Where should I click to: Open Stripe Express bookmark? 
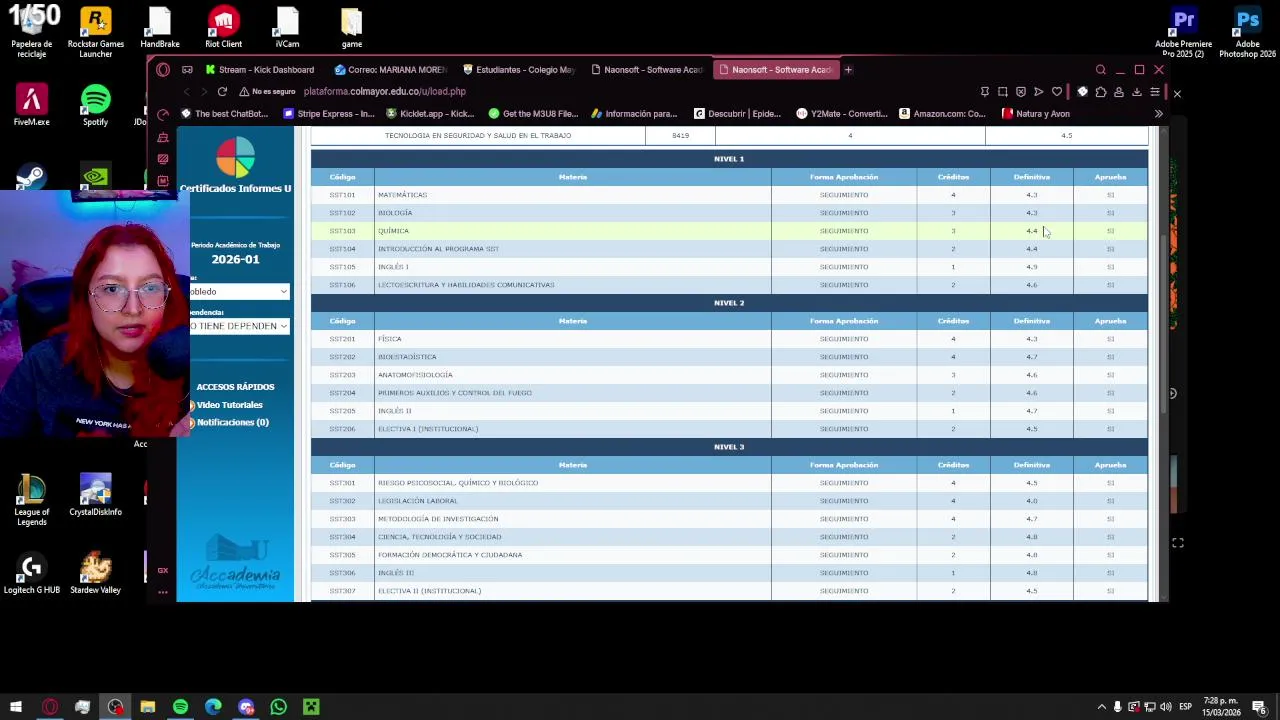[329, 114]
